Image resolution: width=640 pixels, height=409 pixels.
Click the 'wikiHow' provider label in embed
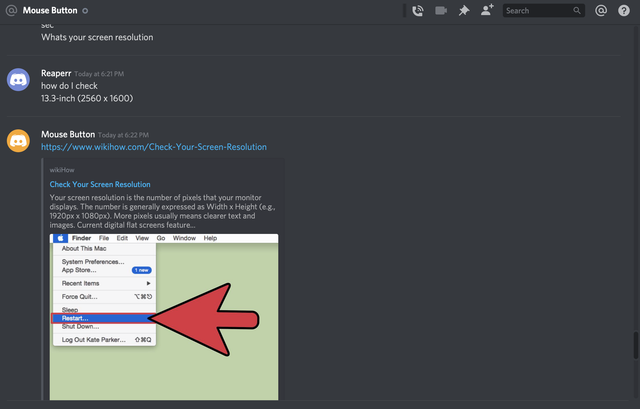(62, 170)
